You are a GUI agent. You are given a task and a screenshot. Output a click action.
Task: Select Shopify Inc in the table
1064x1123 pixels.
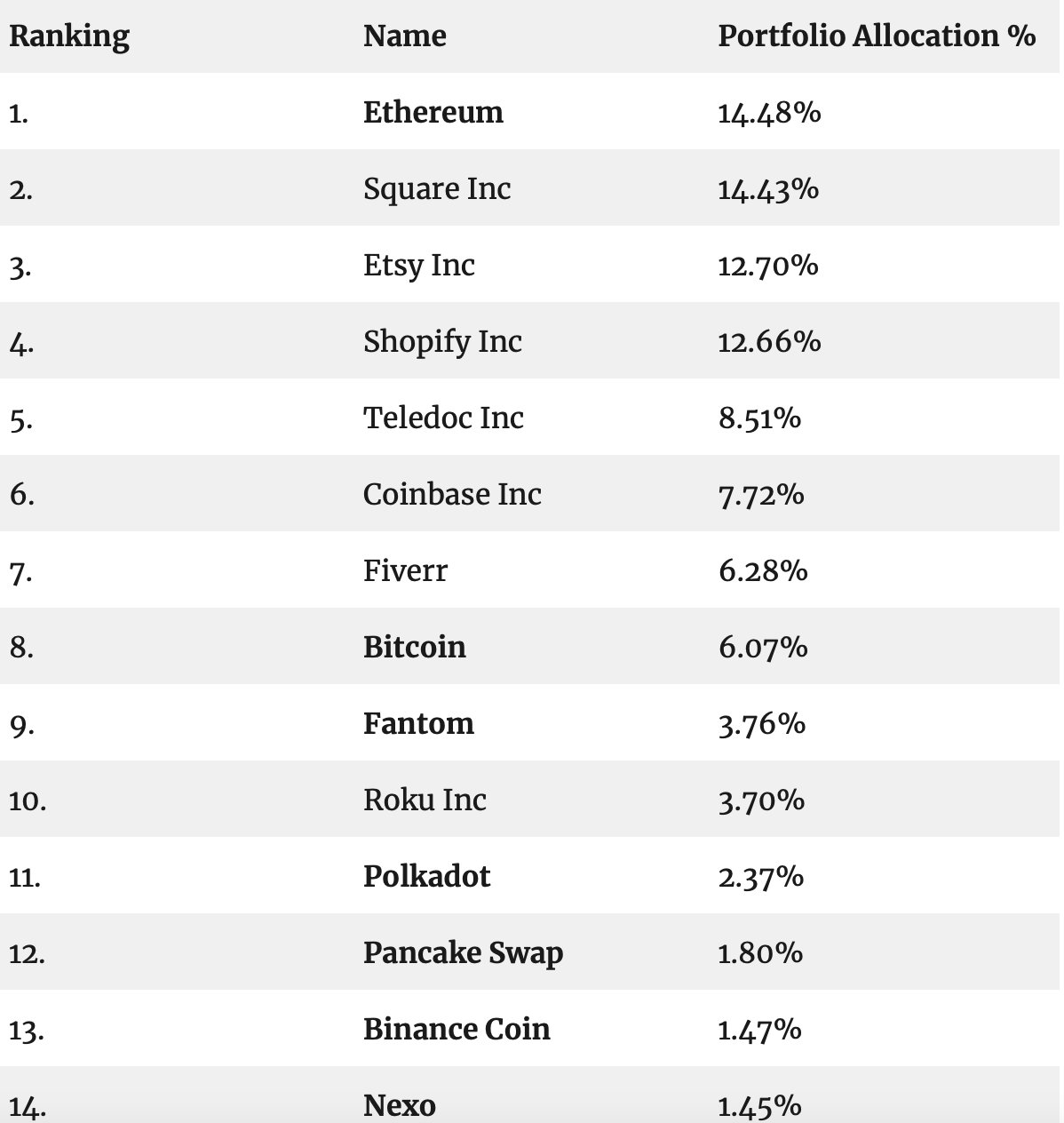[442, 342]
